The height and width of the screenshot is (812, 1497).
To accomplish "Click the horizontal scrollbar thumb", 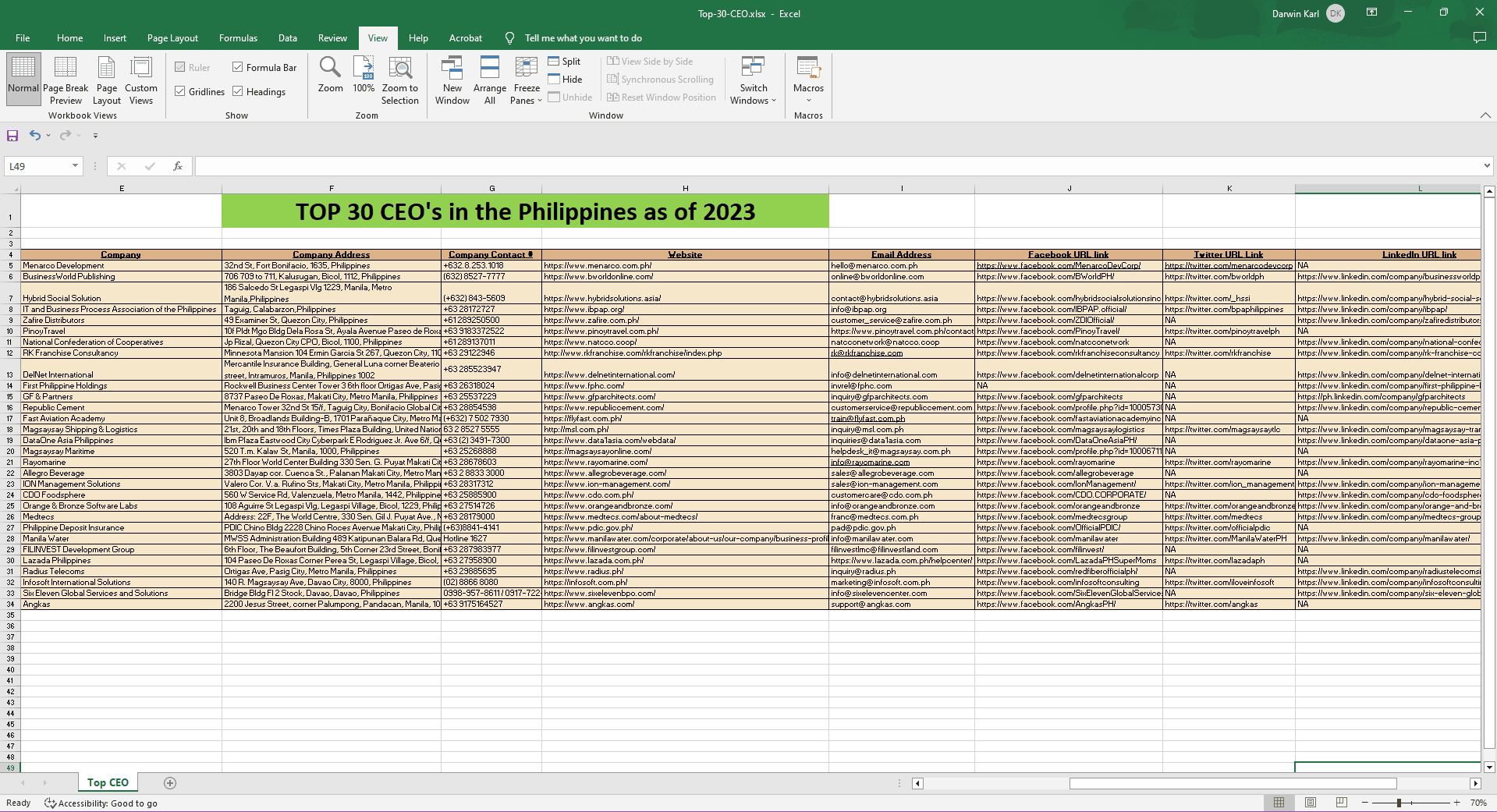I will (x=1233, y=783).
